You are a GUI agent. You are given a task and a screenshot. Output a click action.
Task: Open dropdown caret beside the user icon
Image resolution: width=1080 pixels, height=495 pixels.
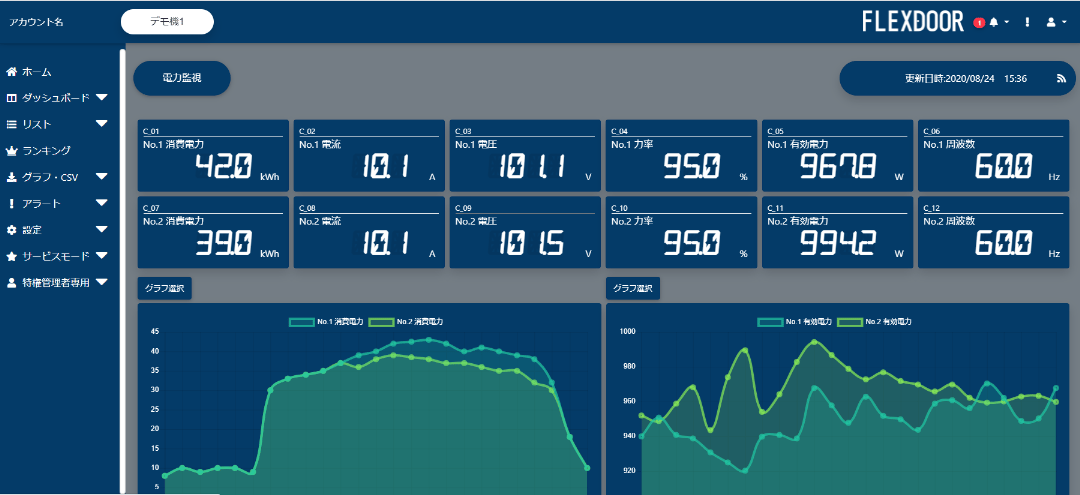(1065, 23)
